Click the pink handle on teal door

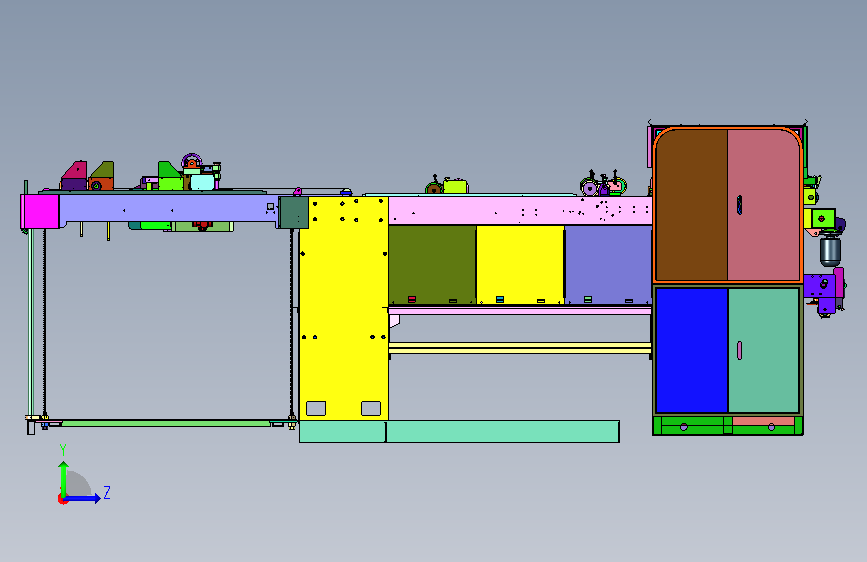click(x=740, y=350)
